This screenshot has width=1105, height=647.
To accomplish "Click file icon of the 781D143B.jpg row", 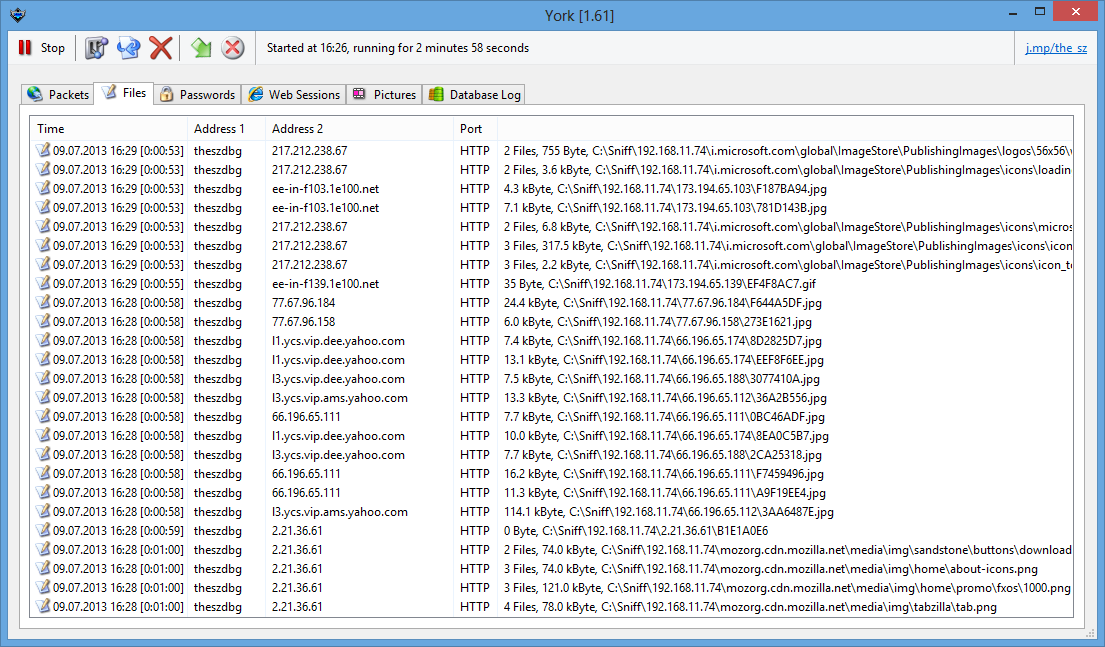I will pyautogui.click(x=44, y=207).
